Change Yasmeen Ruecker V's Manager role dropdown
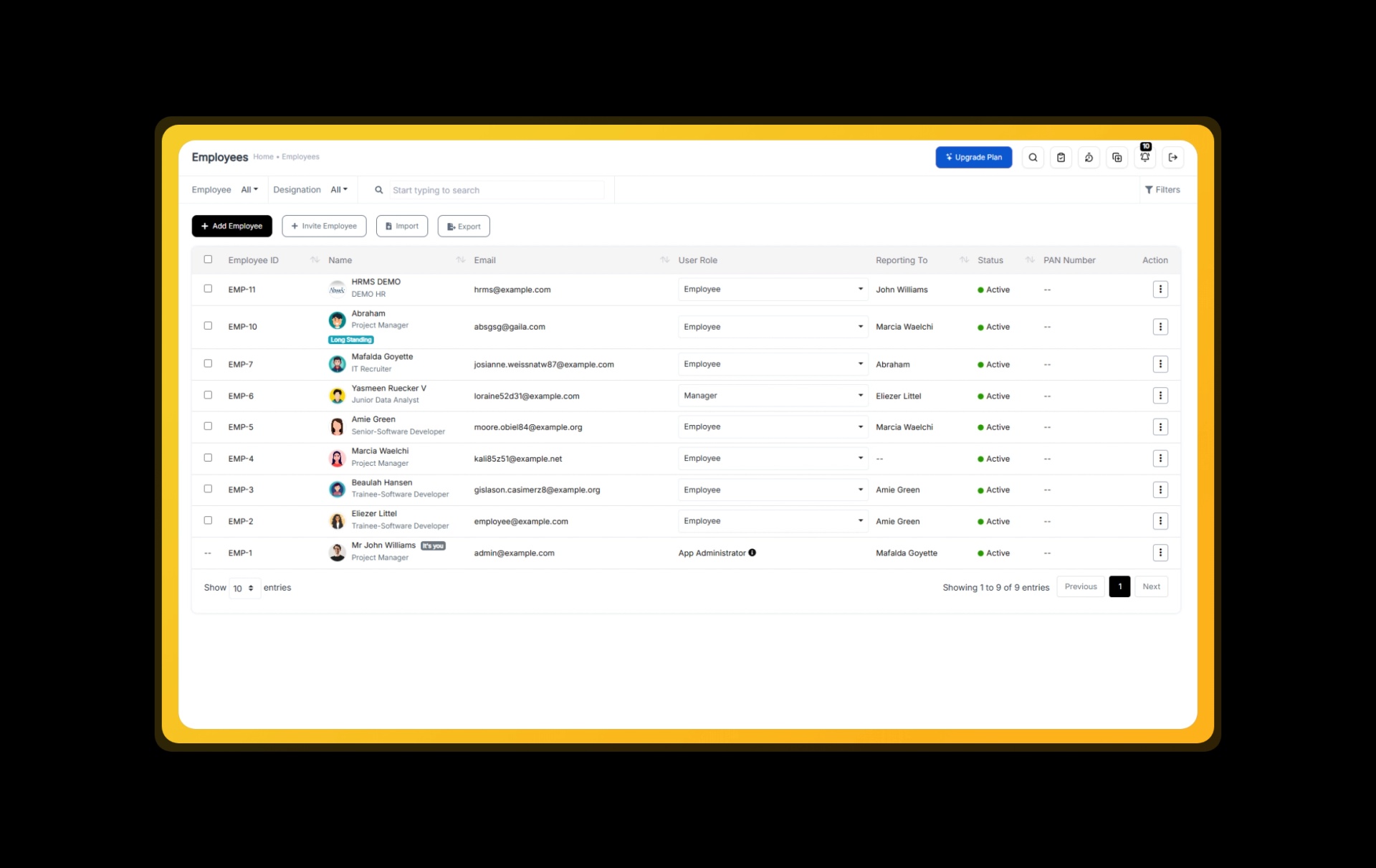The image size is (1376, 868). (x=773, y=395)
